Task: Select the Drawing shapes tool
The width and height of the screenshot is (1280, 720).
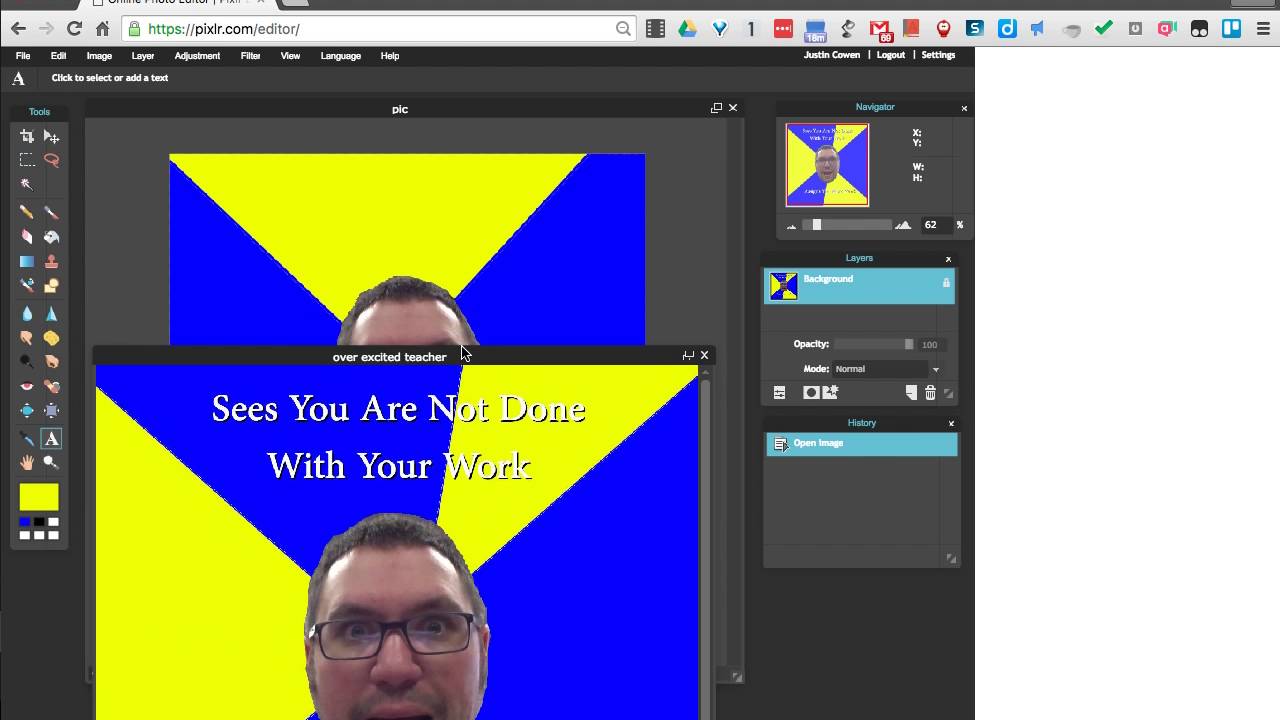Action: 51,285
